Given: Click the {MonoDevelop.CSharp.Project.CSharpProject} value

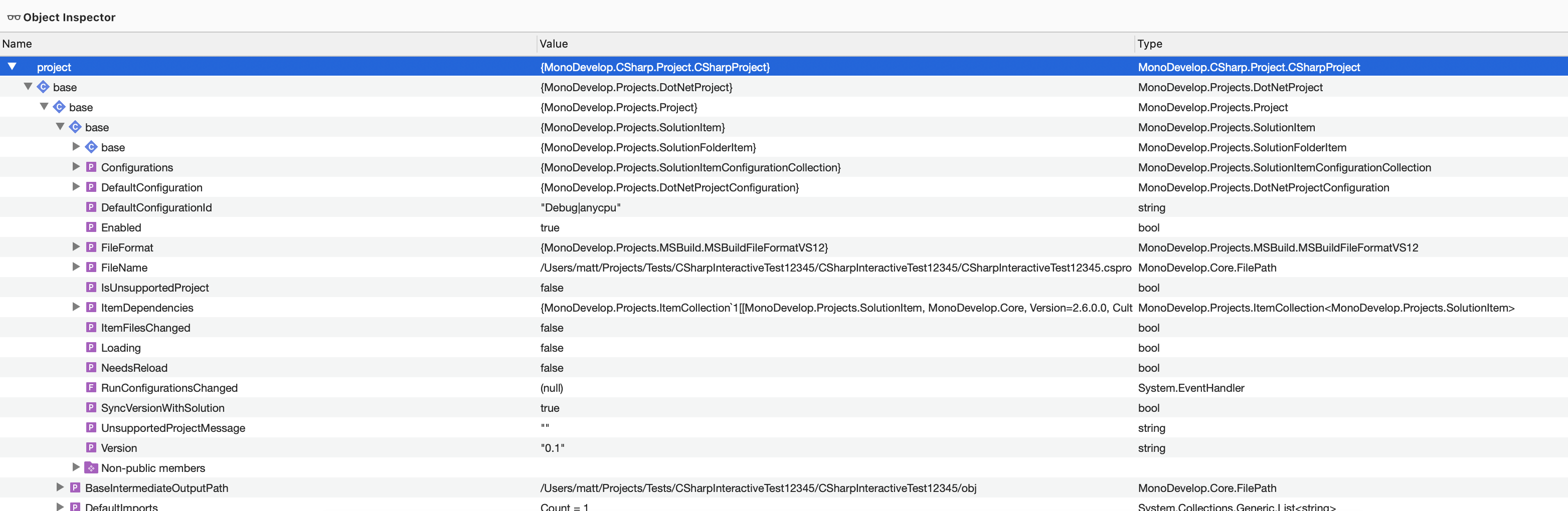Looking at the screenshot, I should coord(655,67).
